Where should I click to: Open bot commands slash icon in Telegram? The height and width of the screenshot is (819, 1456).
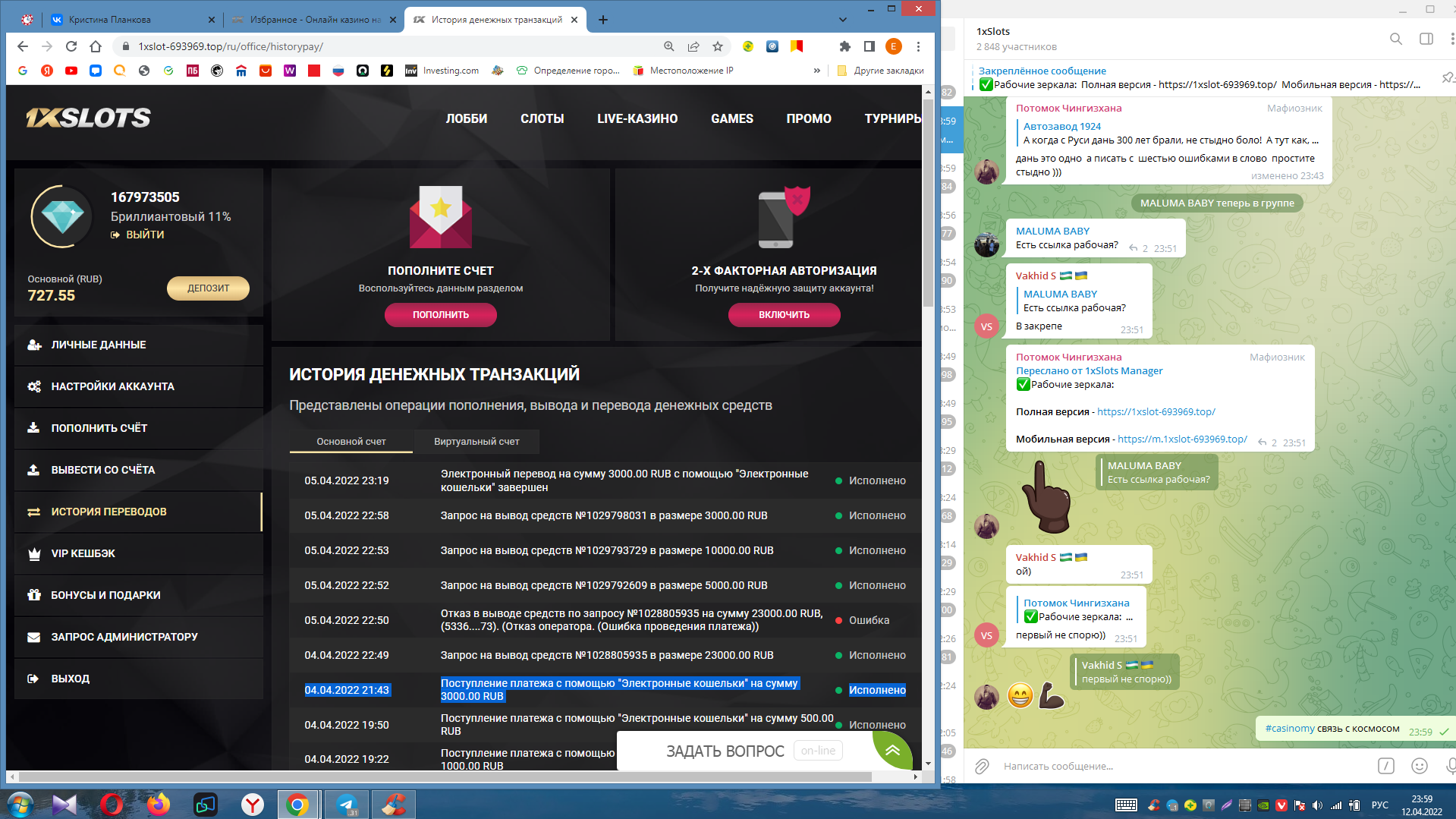click(1386, 766)
